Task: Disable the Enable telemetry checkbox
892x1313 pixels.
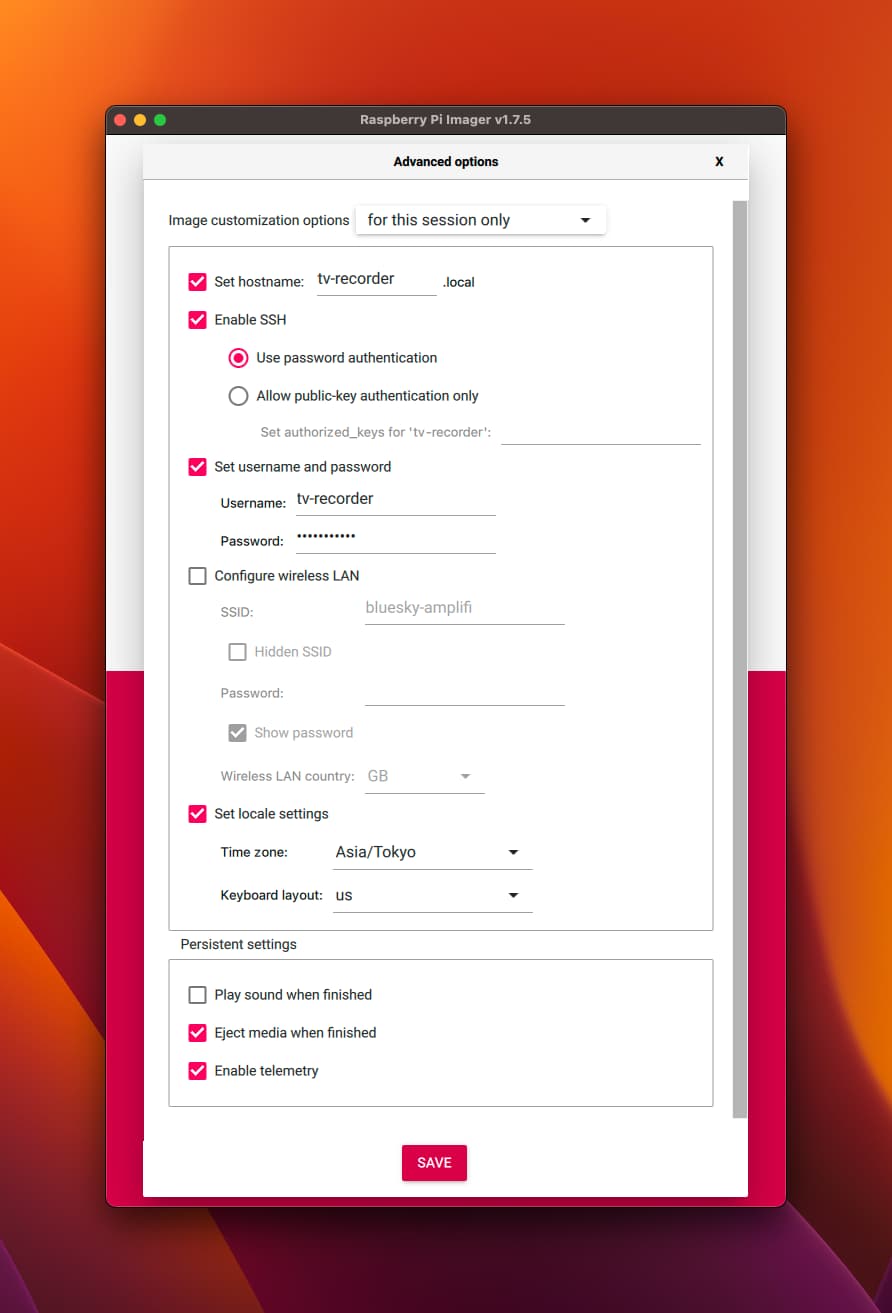Action: click(x=198, y=1071)
